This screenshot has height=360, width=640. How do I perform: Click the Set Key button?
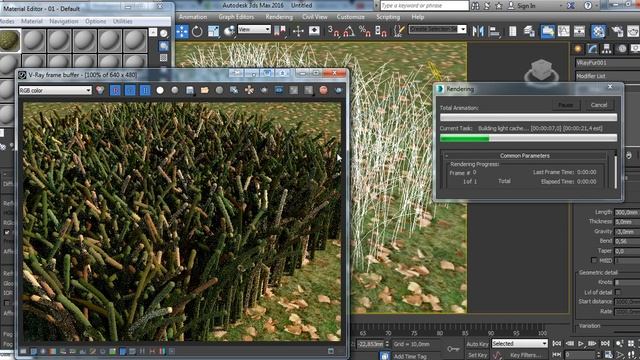click(477, 355)
